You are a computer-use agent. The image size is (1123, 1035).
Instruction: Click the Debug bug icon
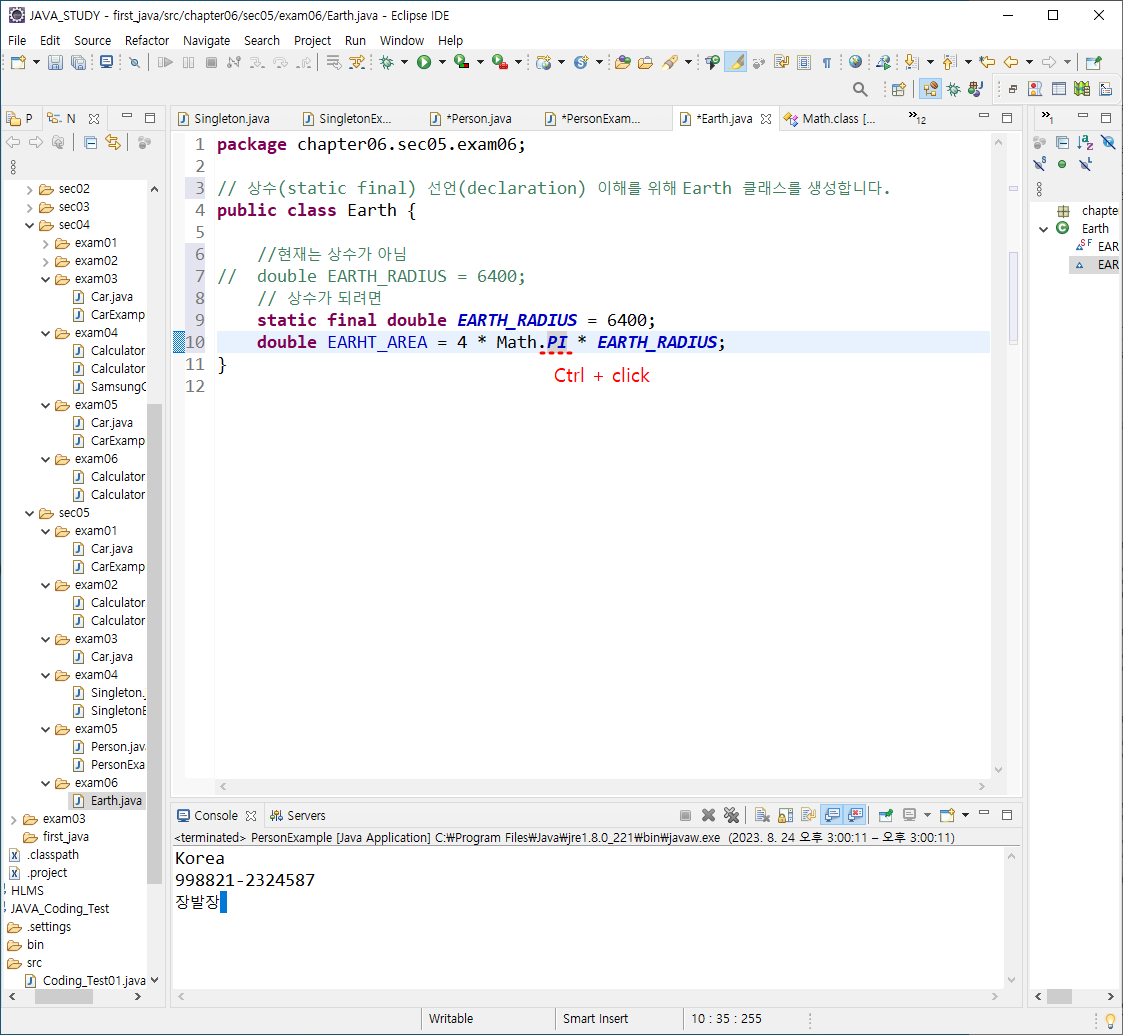pos(387,63)
